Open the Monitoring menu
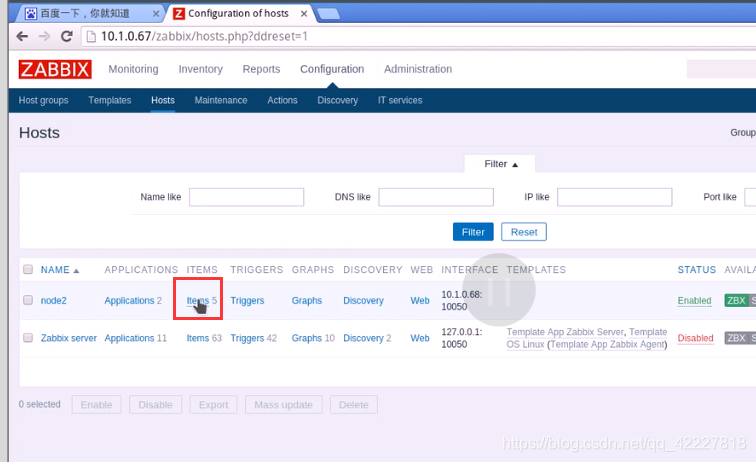756x462 pixels. 133,69
